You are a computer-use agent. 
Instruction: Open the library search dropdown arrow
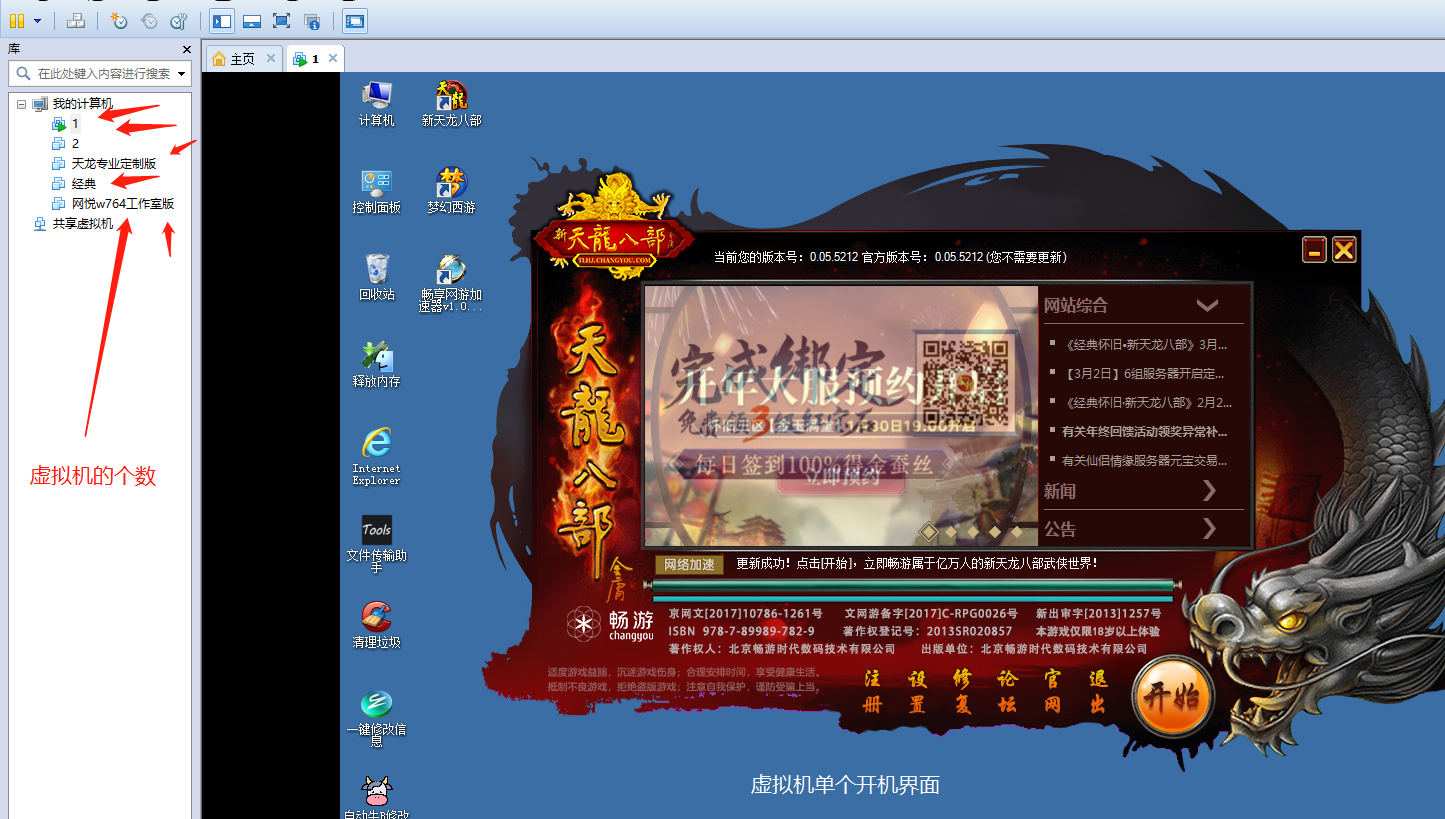182,73
